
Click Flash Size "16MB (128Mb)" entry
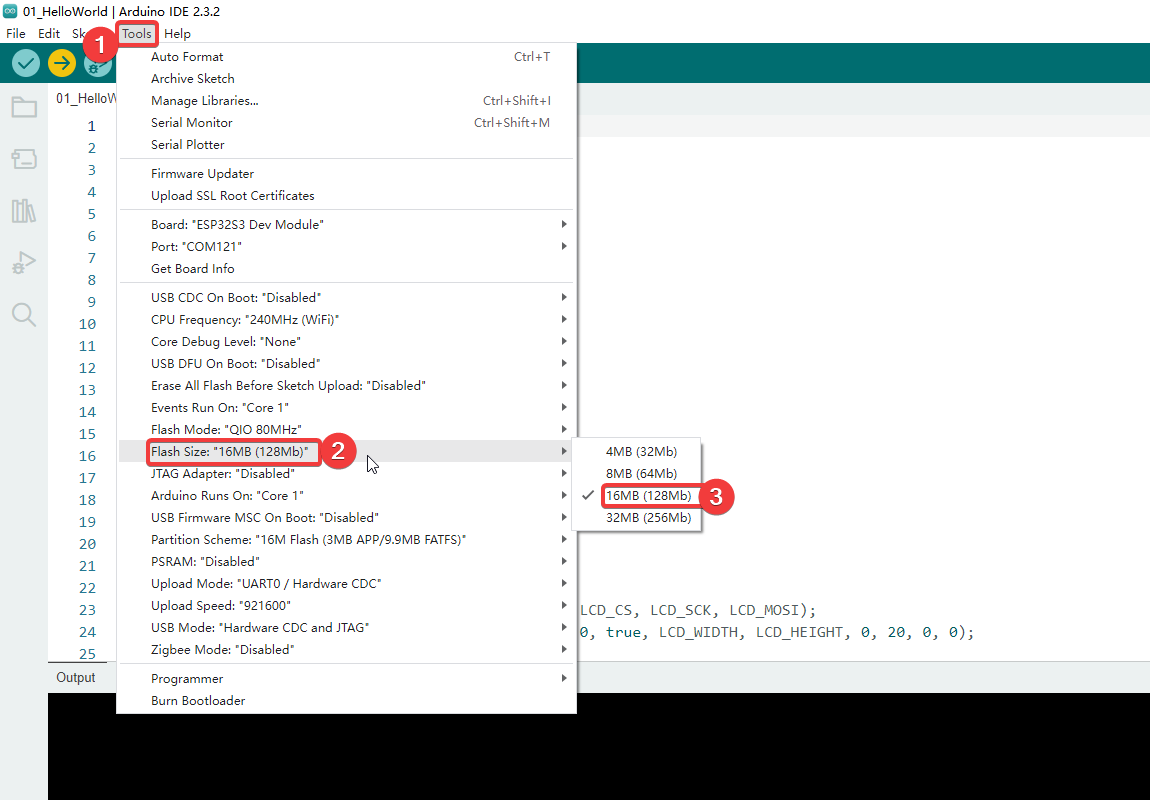pos(346,452)
